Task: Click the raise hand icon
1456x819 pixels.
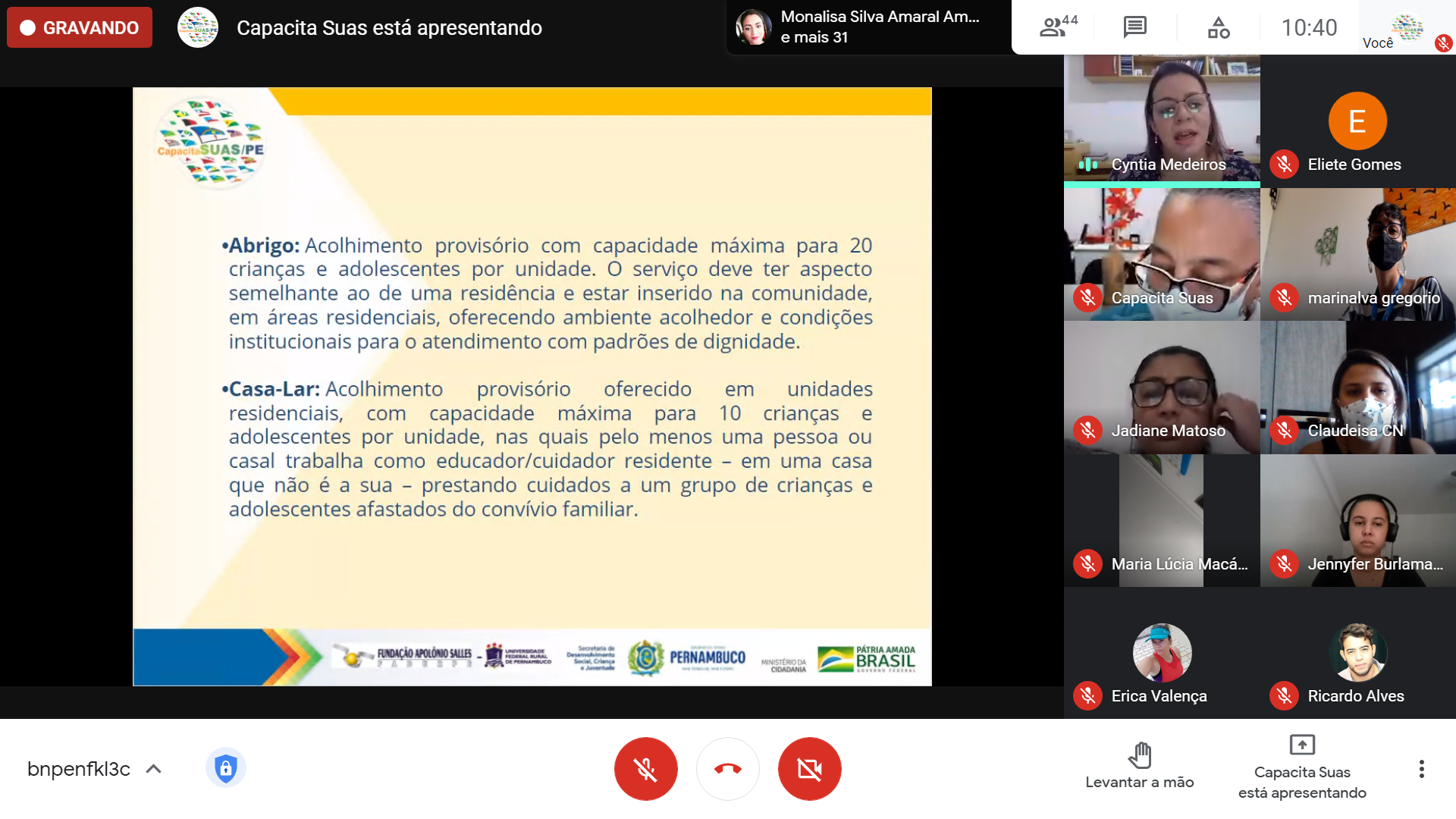Action: (x=1139, y=755)
